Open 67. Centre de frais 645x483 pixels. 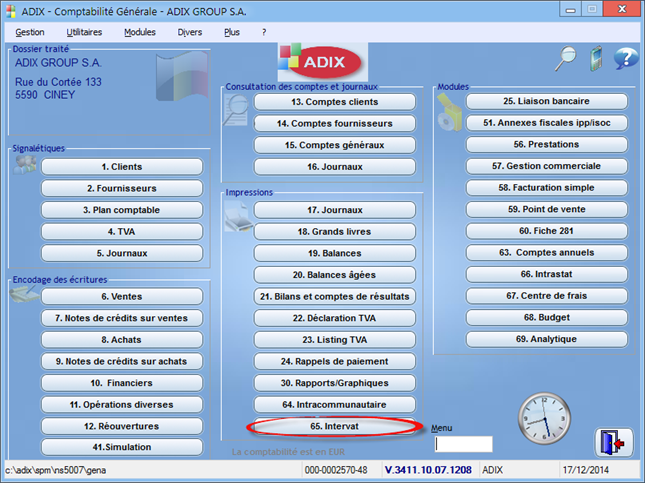click(547, 295)
